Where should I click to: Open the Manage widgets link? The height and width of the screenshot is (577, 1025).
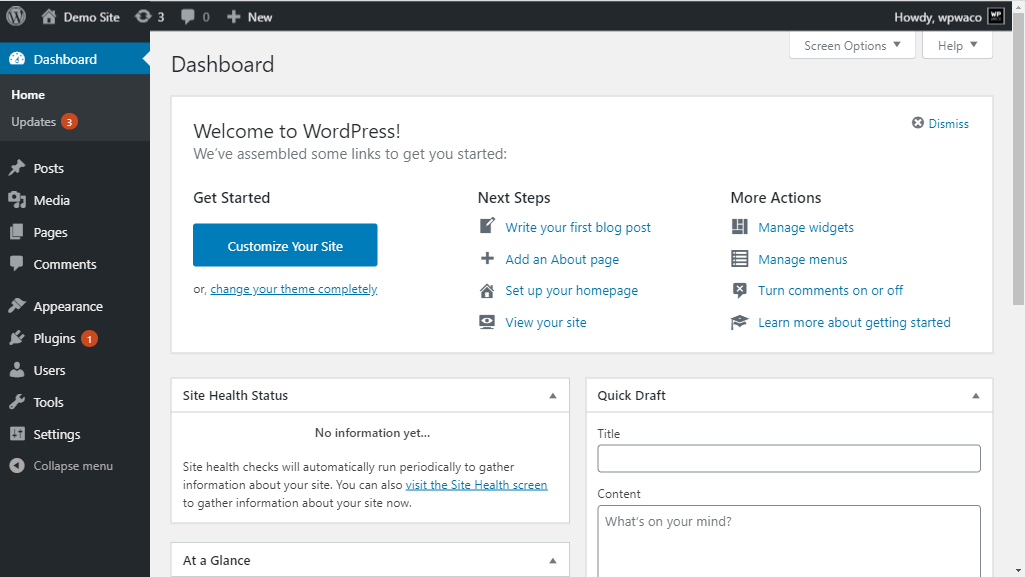tap(806, 227)
